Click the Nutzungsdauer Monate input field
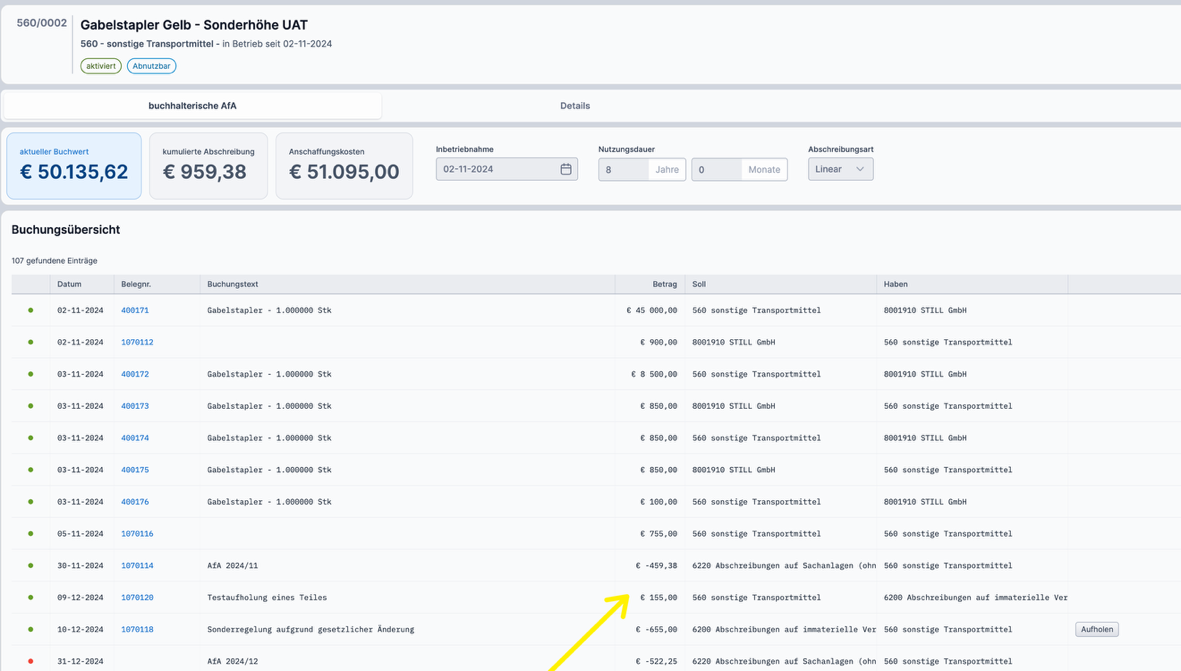1181x671 pixels. coord(716,170)
